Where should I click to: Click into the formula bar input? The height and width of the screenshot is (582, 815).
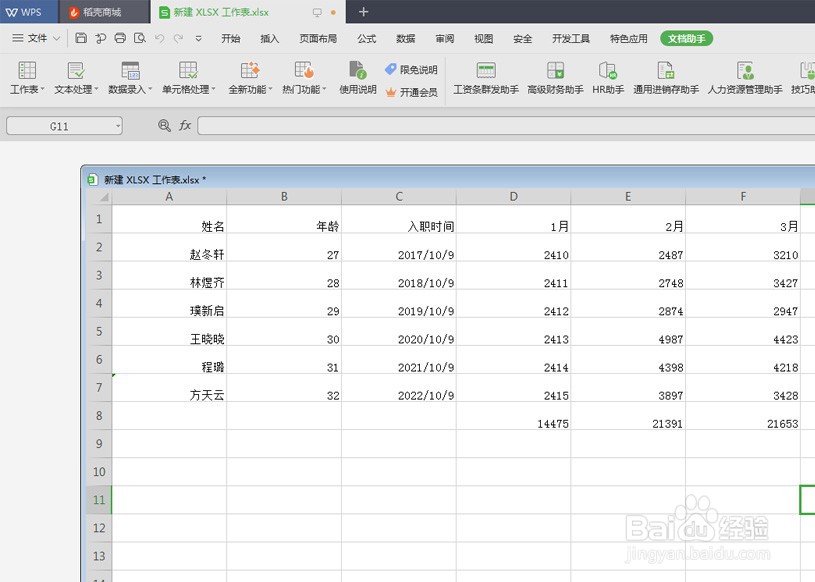[x=506, y=126]
